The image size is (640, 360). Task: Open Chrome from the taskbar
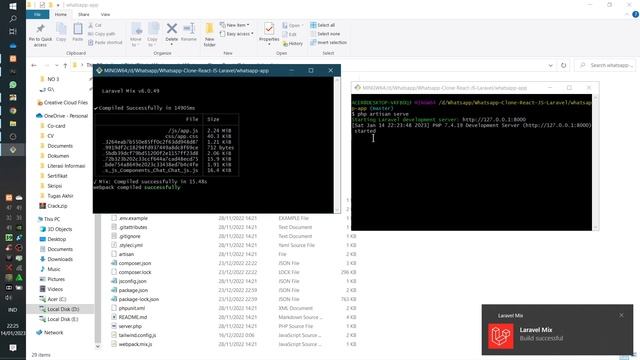tap(13, 111)
